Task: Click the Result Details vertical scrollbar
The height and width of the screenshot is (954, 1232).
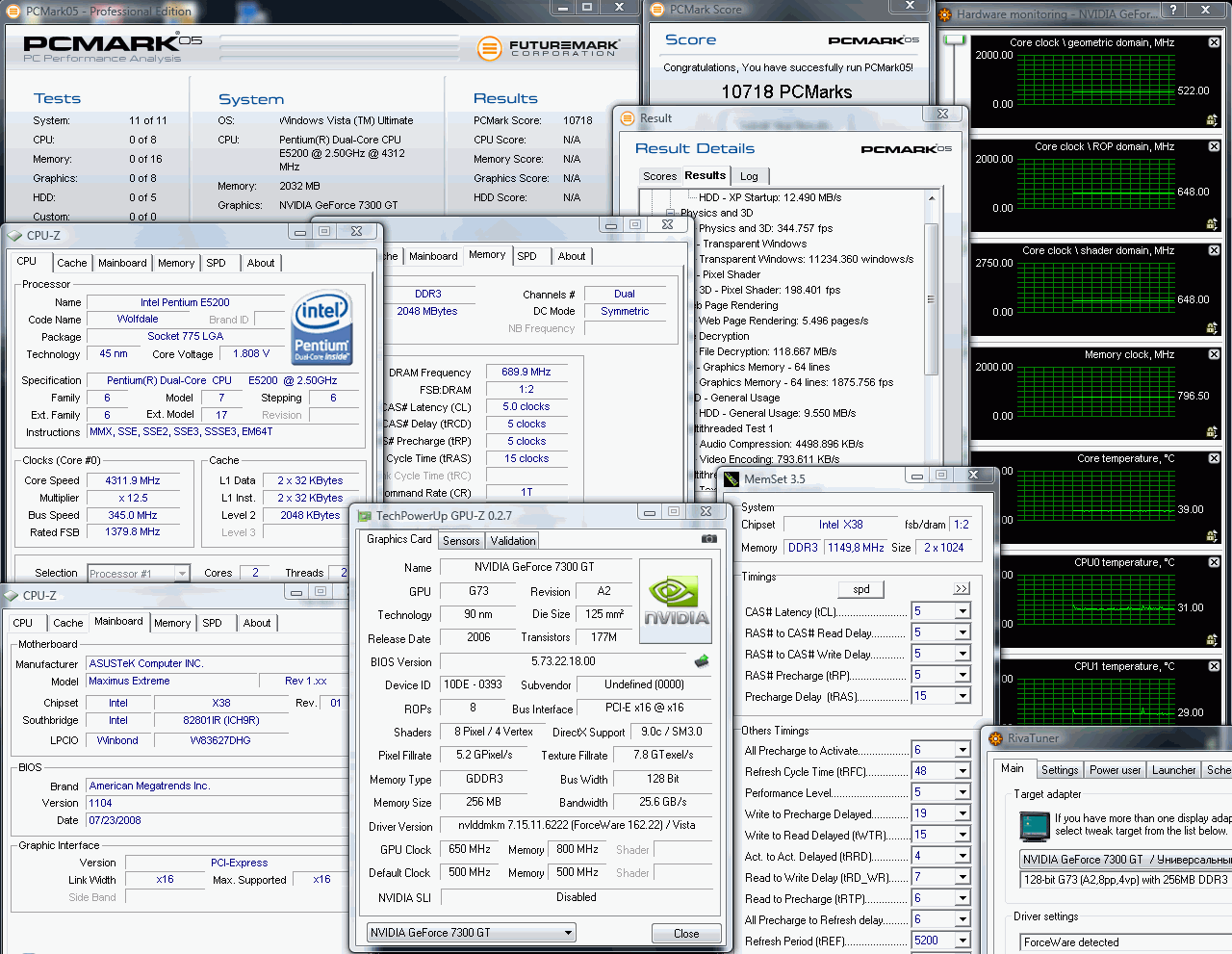Action: click(931, 298)
